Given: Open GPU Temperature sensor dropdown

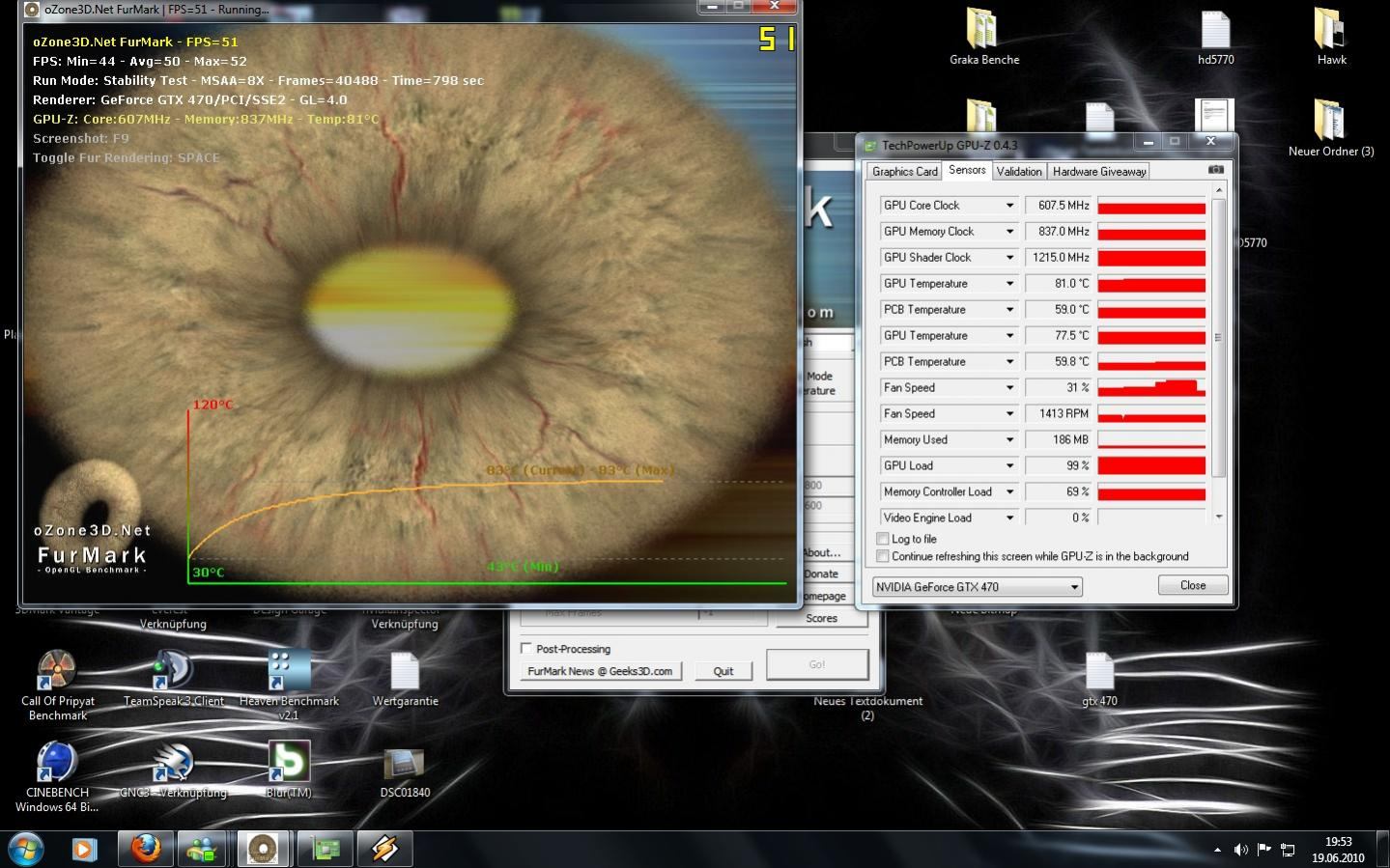Looking at the screenshot, I should (x=1009, y=284).
